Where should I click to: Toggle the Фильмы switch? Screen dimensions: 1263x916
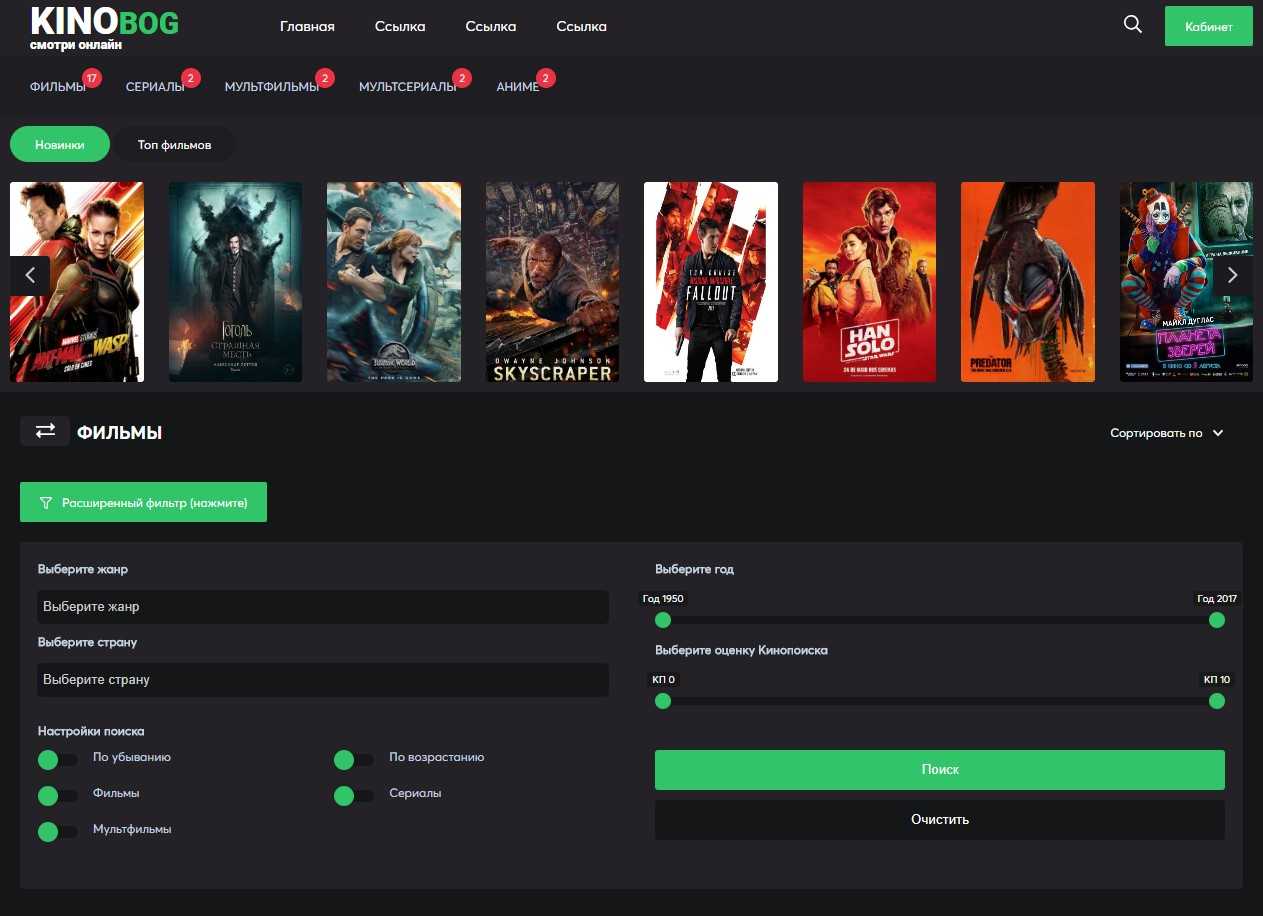tap(57, 796)
